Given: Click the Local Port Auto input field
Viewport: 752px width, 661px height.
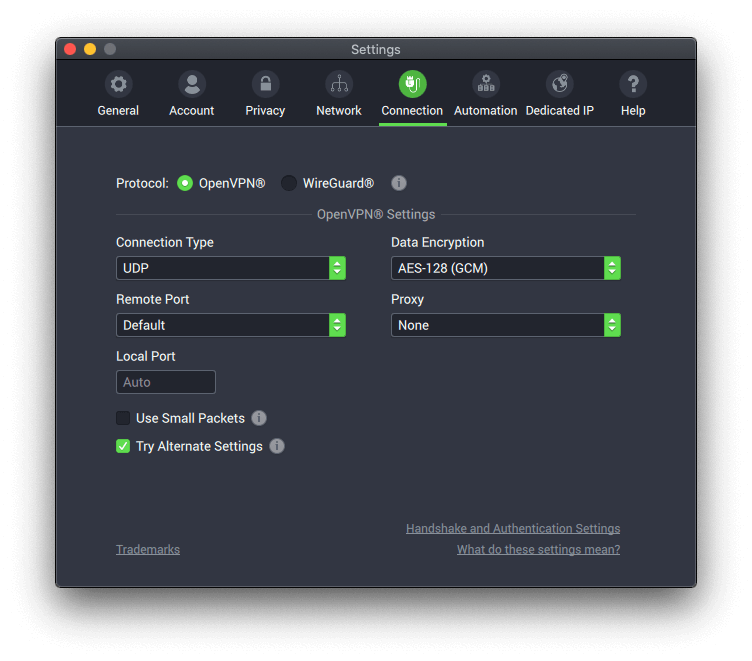Looking at the screenshot, I should coord(166,382).
